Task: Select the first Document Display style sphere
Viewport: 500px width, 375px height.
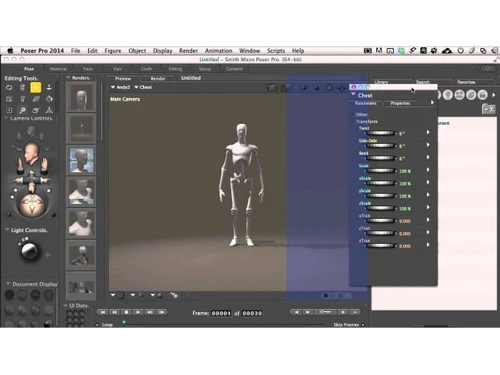Action: (x=9, y=295)
